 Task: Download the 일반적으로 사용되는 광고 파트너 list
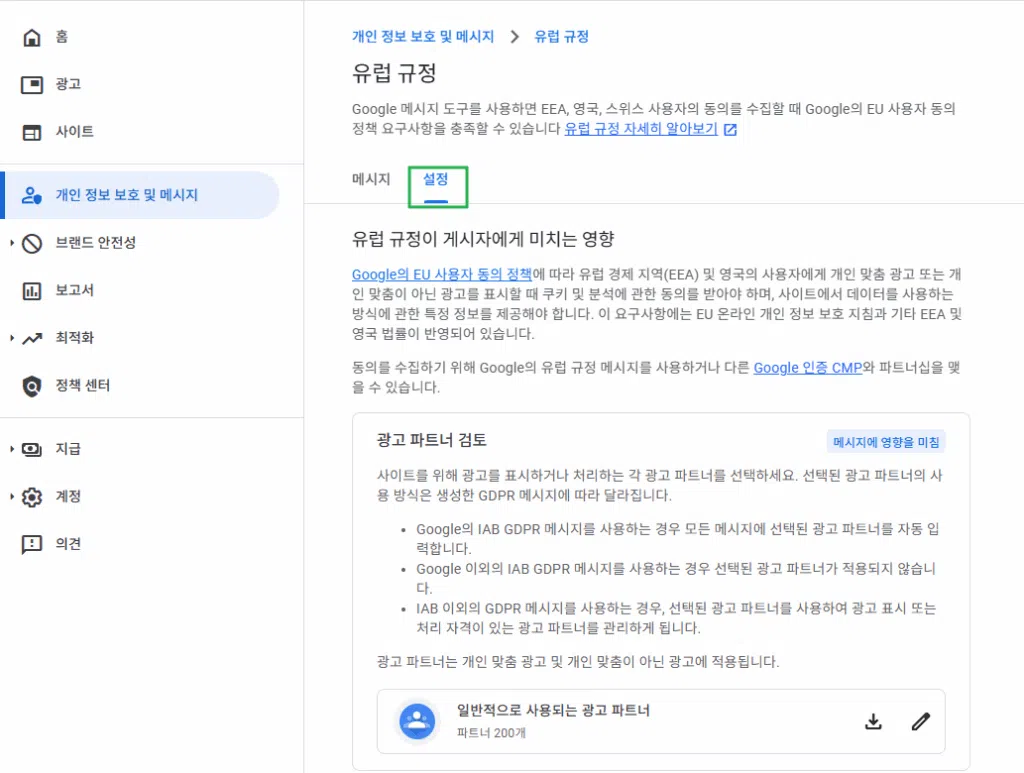873,720
